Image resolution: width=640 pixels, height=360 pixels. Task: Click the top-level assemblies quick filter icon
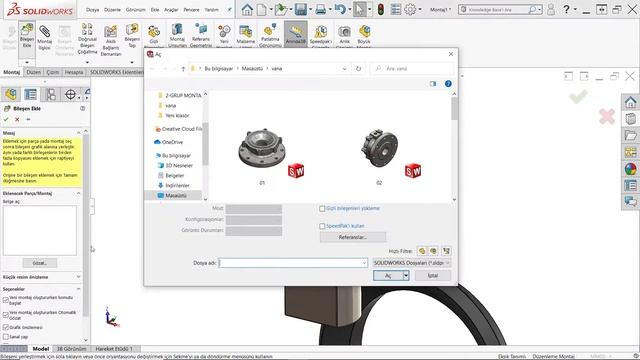[446, 251]
